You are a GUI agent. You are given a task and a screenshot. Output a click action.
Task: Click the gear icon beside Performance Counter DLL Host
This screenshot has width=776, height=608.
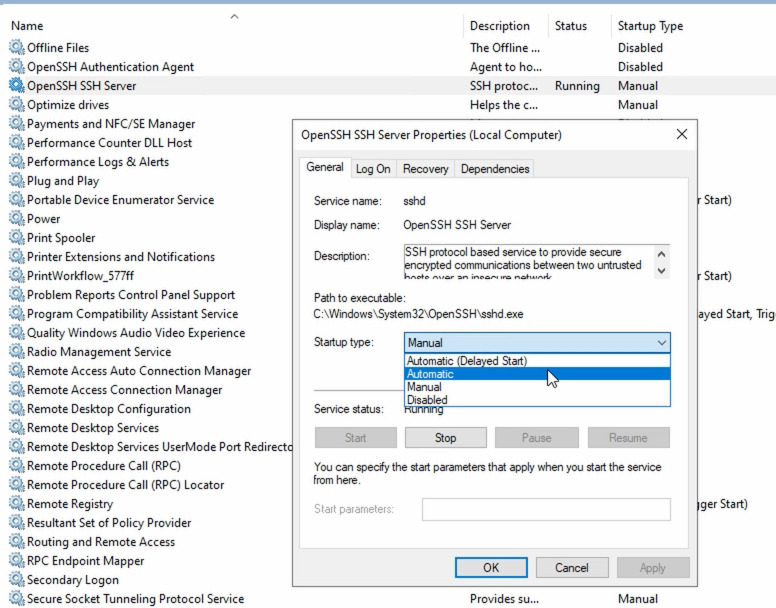(x=16, y=142)
